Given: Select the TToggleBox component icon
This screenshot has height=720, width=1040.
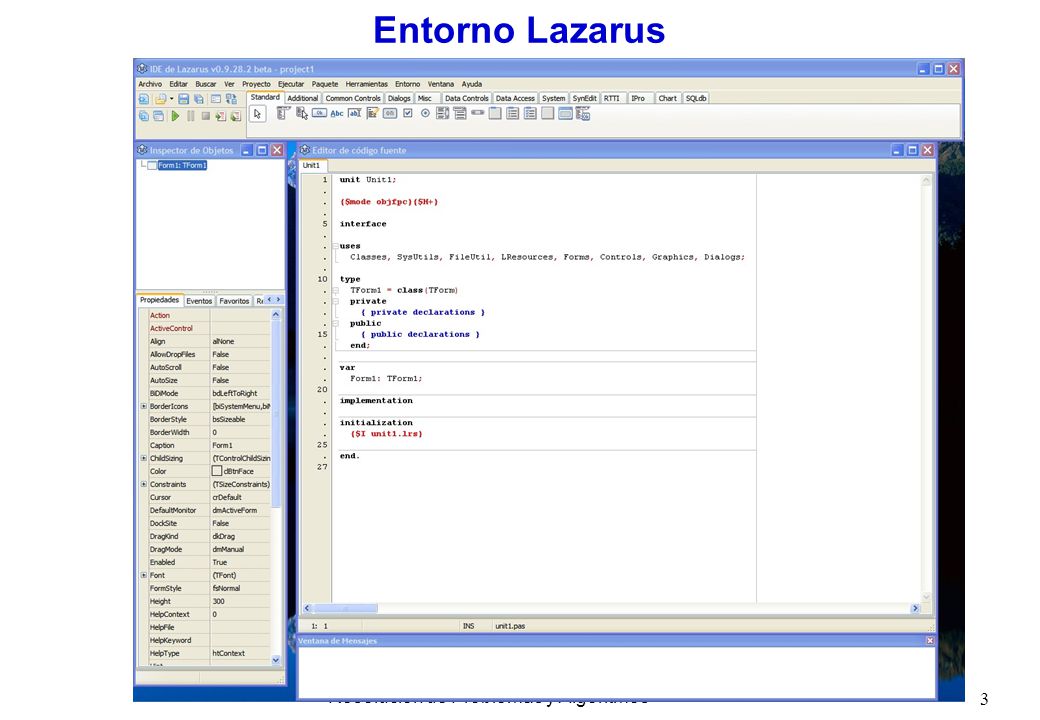Looking at the screenshot, I should pos(390,113).
